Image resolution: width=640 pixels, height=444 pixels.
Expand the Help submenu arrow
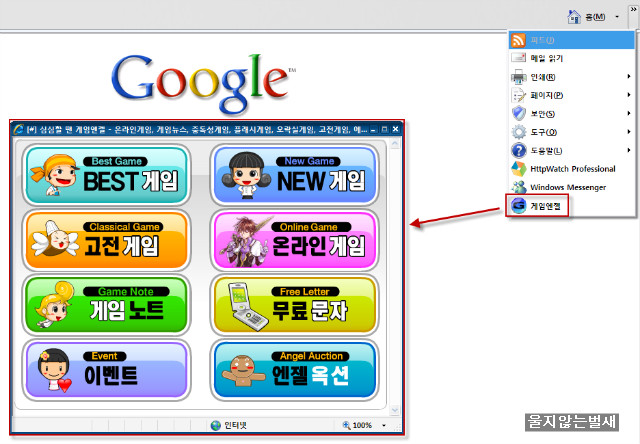[629, 150]
